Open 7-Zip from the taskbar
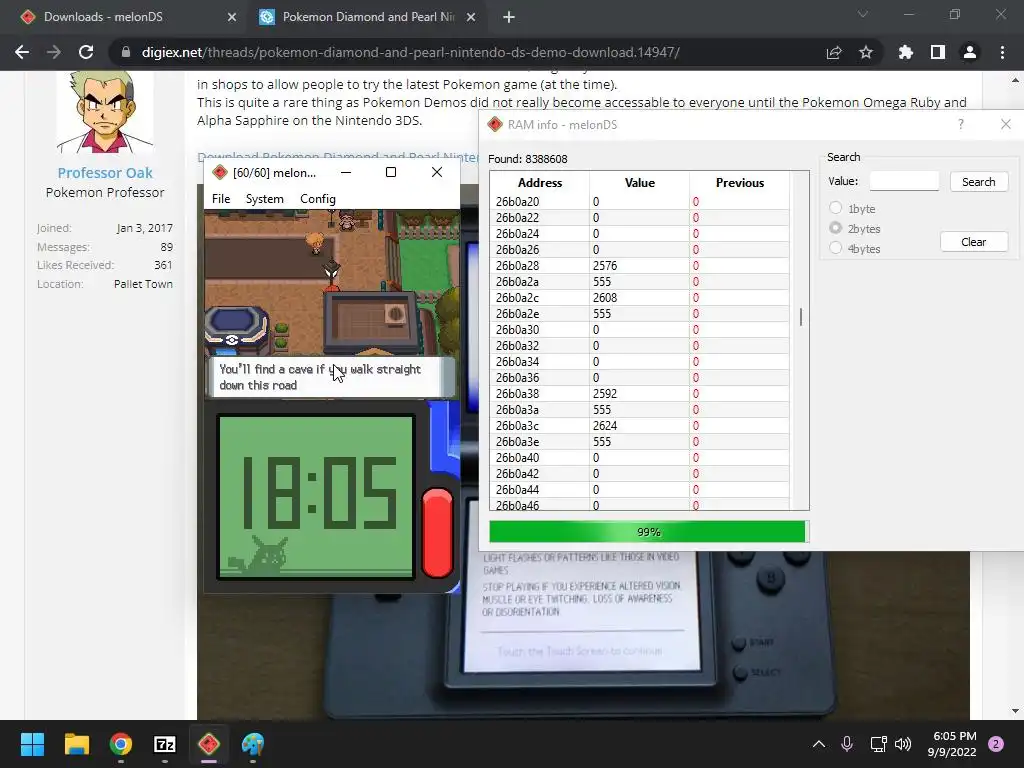This screenshot has height=768, width=1024. 165,744
